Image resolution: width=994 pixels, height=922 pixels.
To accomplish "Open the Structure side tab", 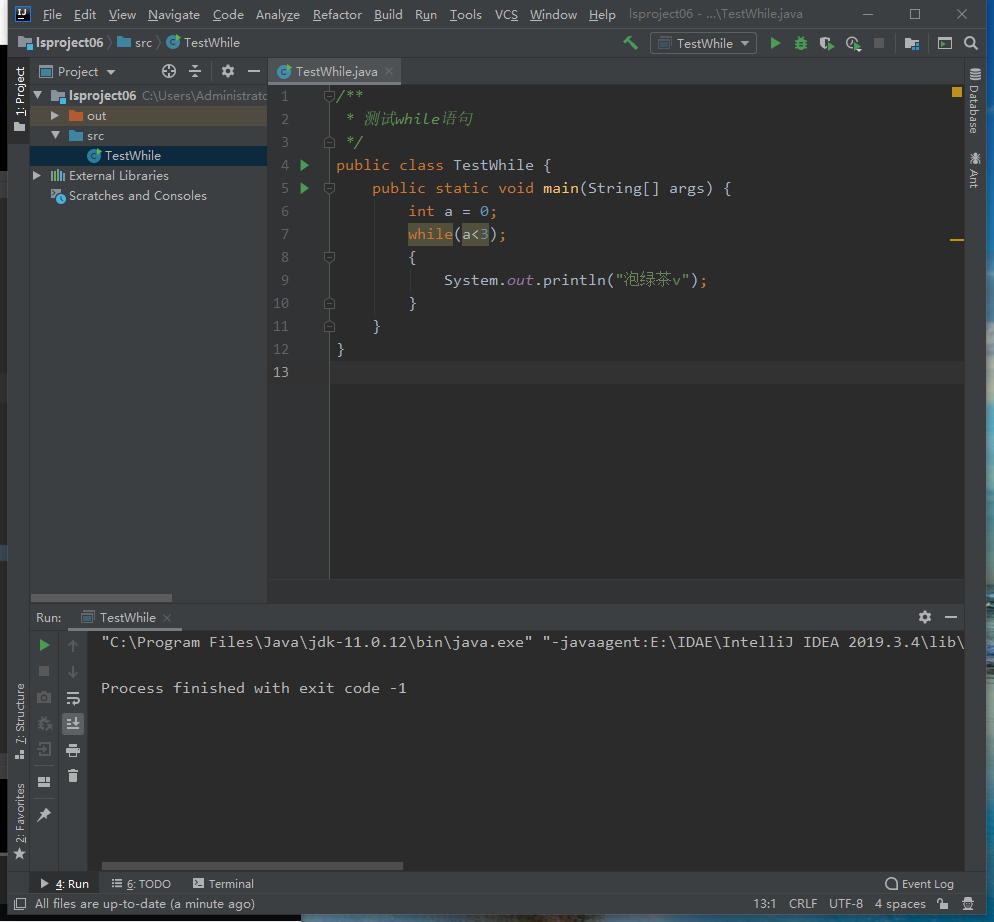I will coord(20,721).
